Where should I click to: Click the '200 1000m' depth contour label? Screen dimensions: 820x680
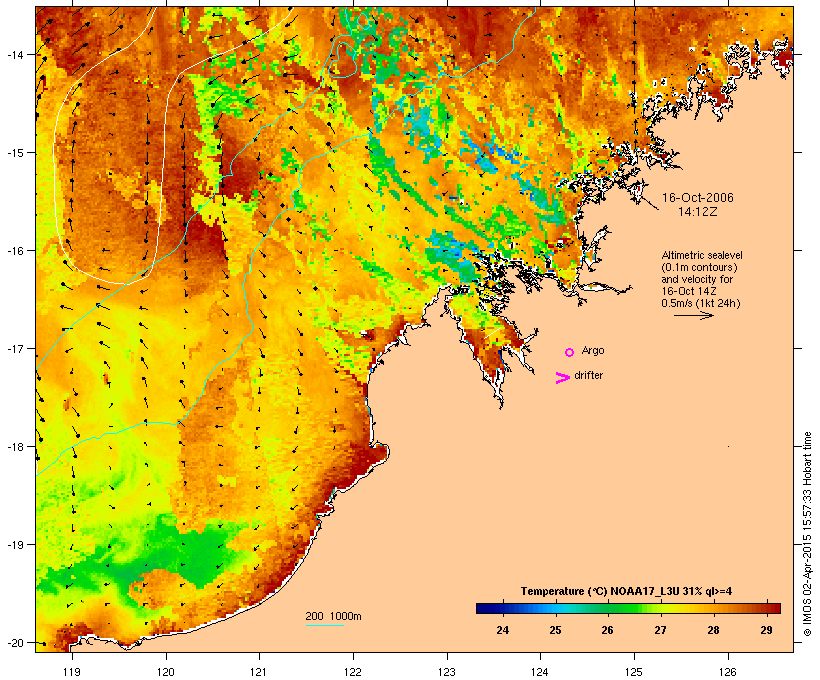[333, 616]
